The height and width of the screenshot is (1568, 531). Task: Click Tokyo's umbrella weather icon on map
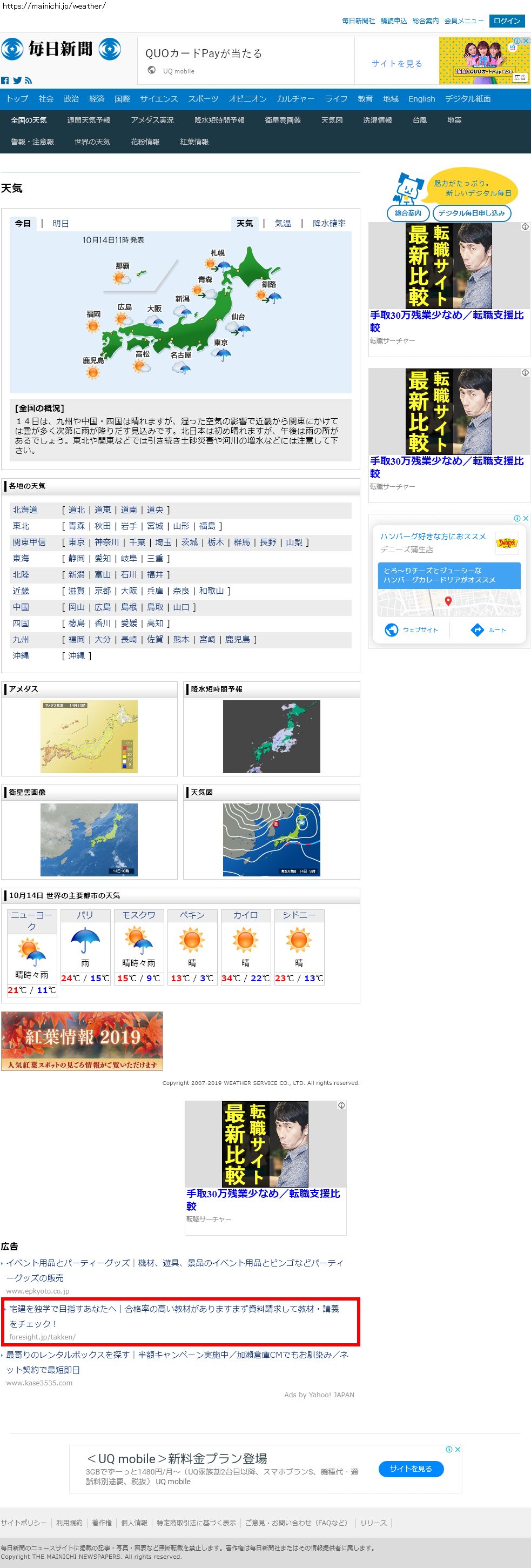click(x=223, y=355)
